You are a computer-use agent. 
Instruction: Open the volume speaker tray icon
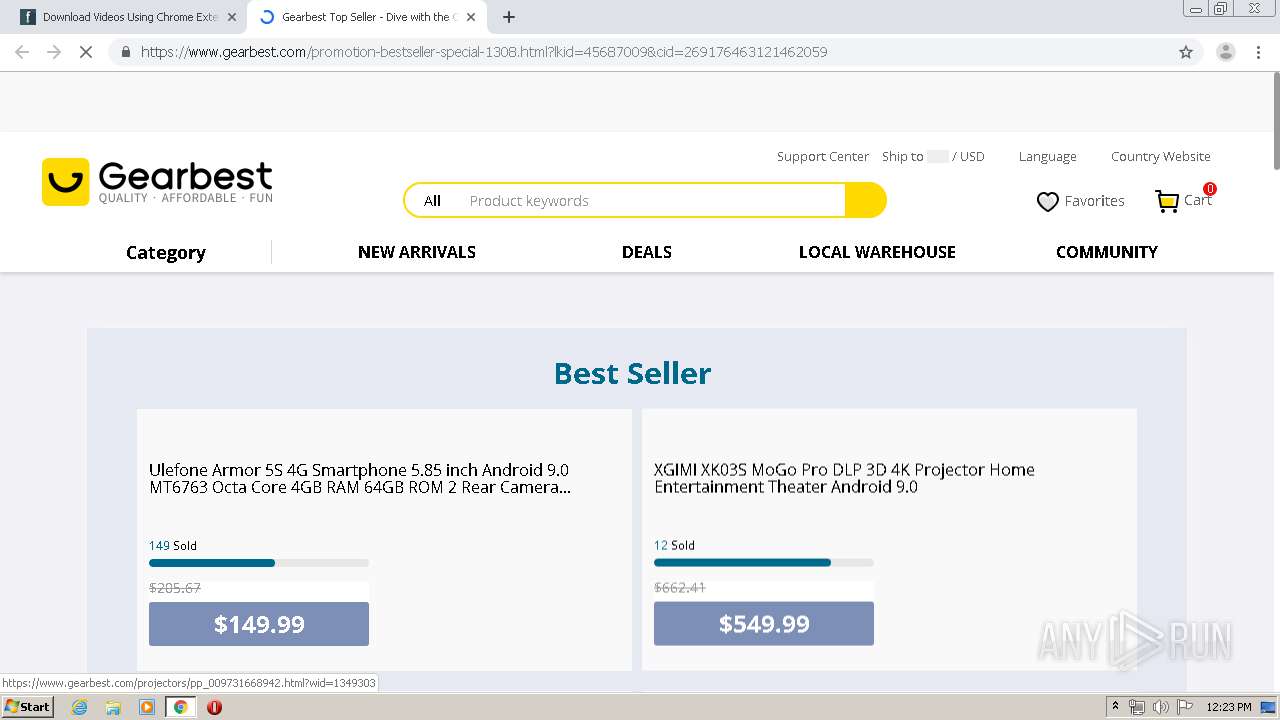1160,707
